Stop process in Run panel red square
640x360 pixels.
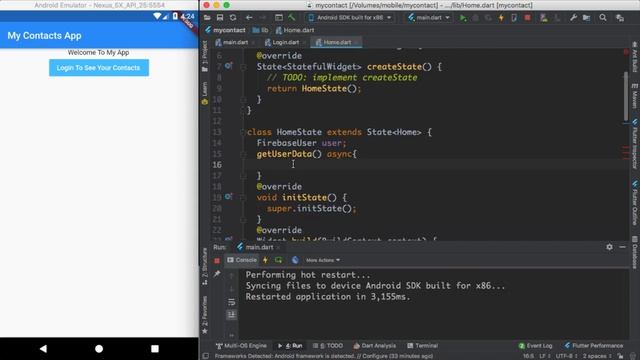217,260
